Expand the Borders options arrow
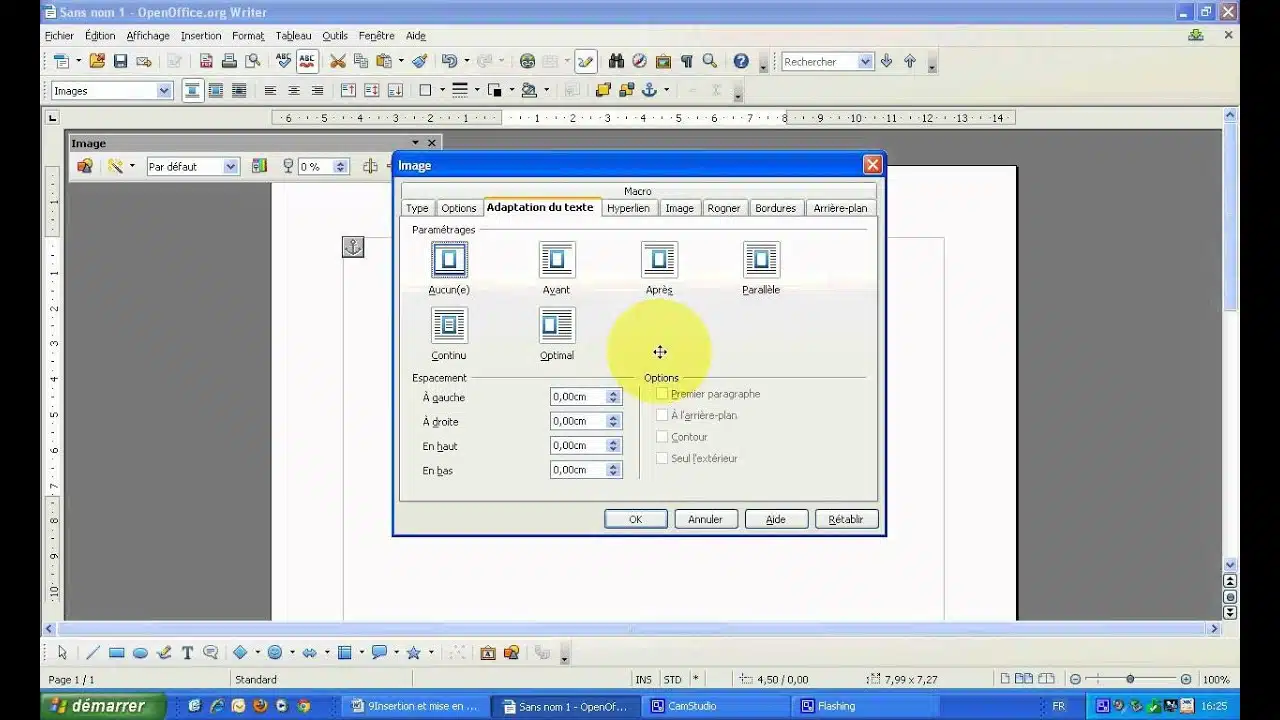The image size is (1280, 720). click(442, 90)
